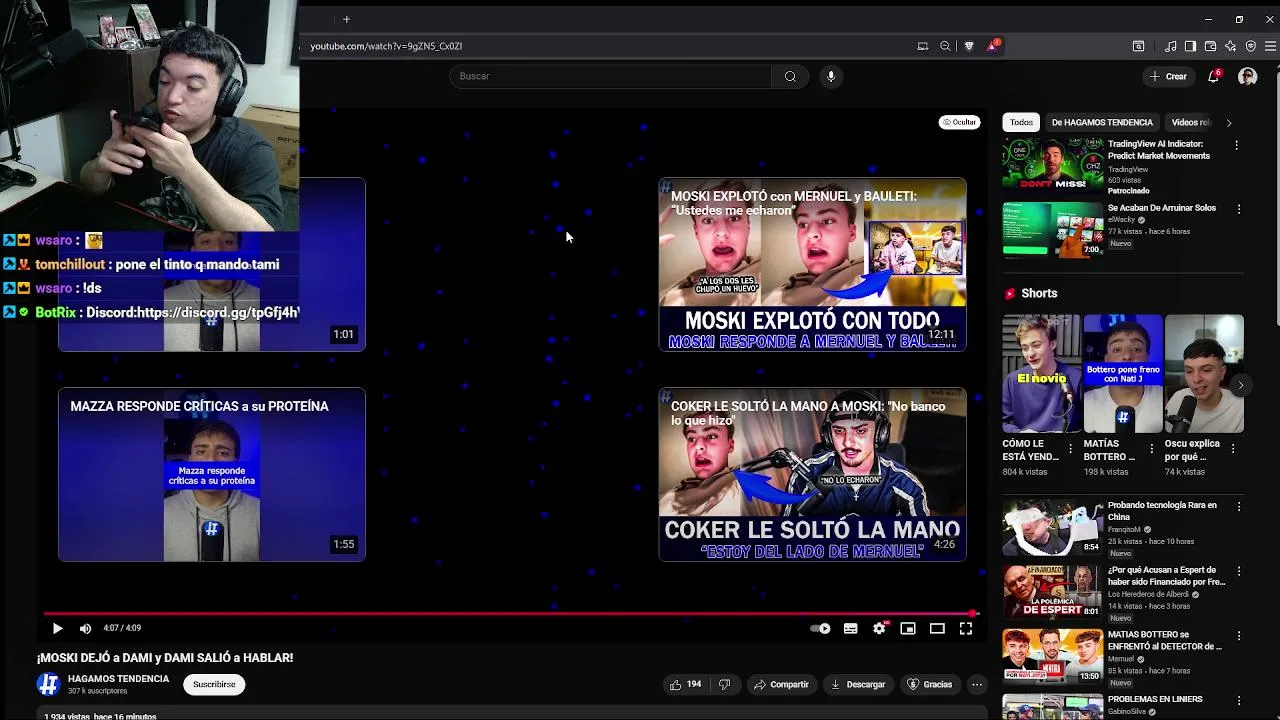Screen dimensions: 1280x720
Task: Switch to miniplayer mode
Action: [x=908, y=628]
